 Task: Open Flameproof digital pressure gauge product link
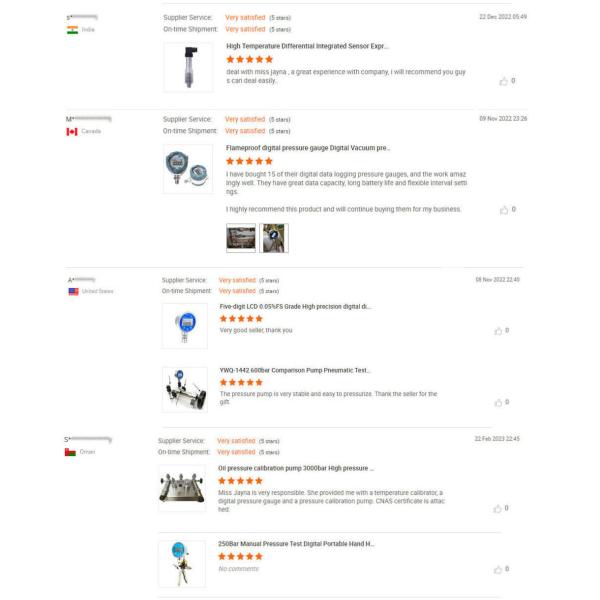click(307, 147)
